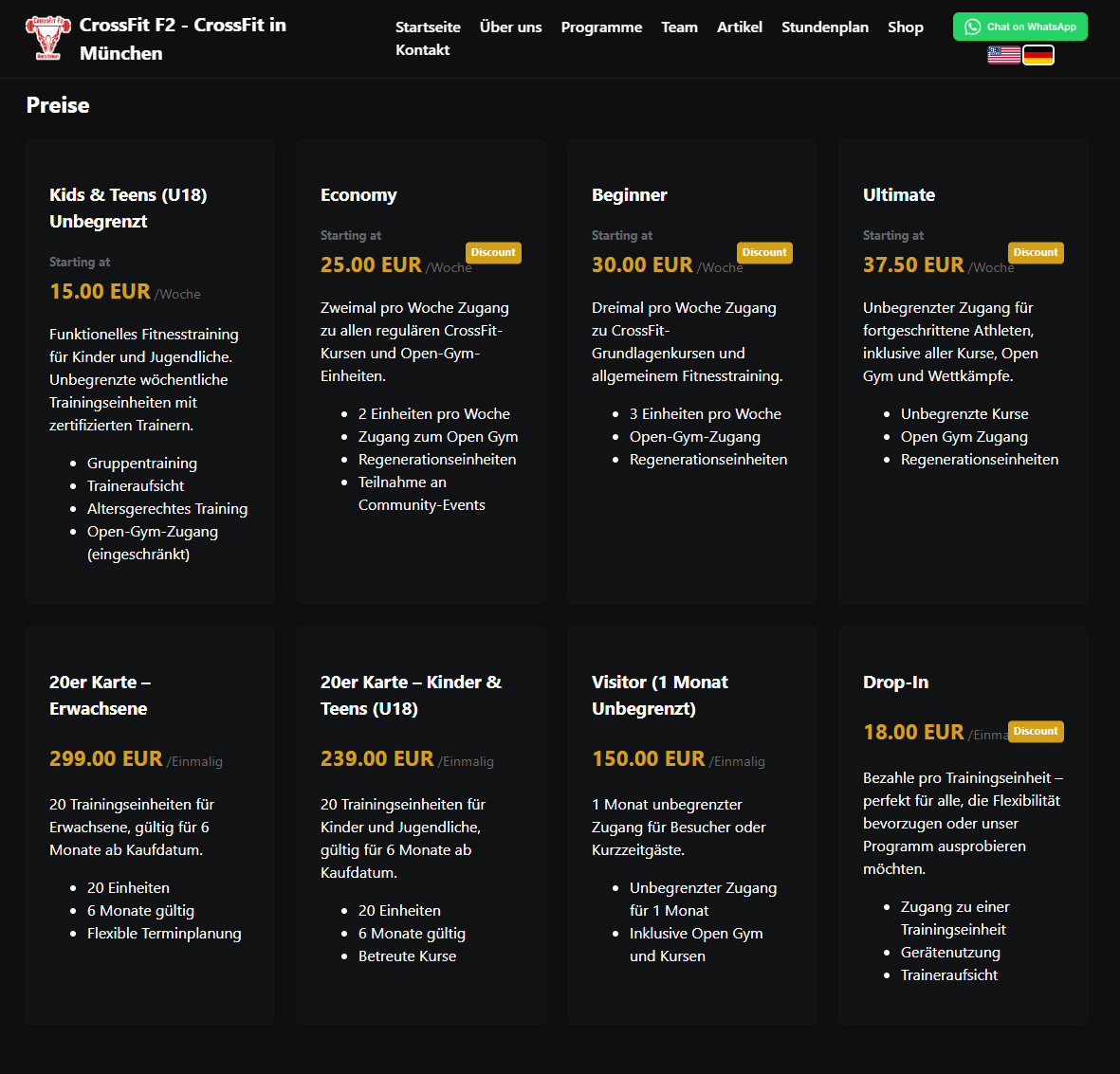Go to the Team page
Screen dimensions: 1120x1074
679,27
